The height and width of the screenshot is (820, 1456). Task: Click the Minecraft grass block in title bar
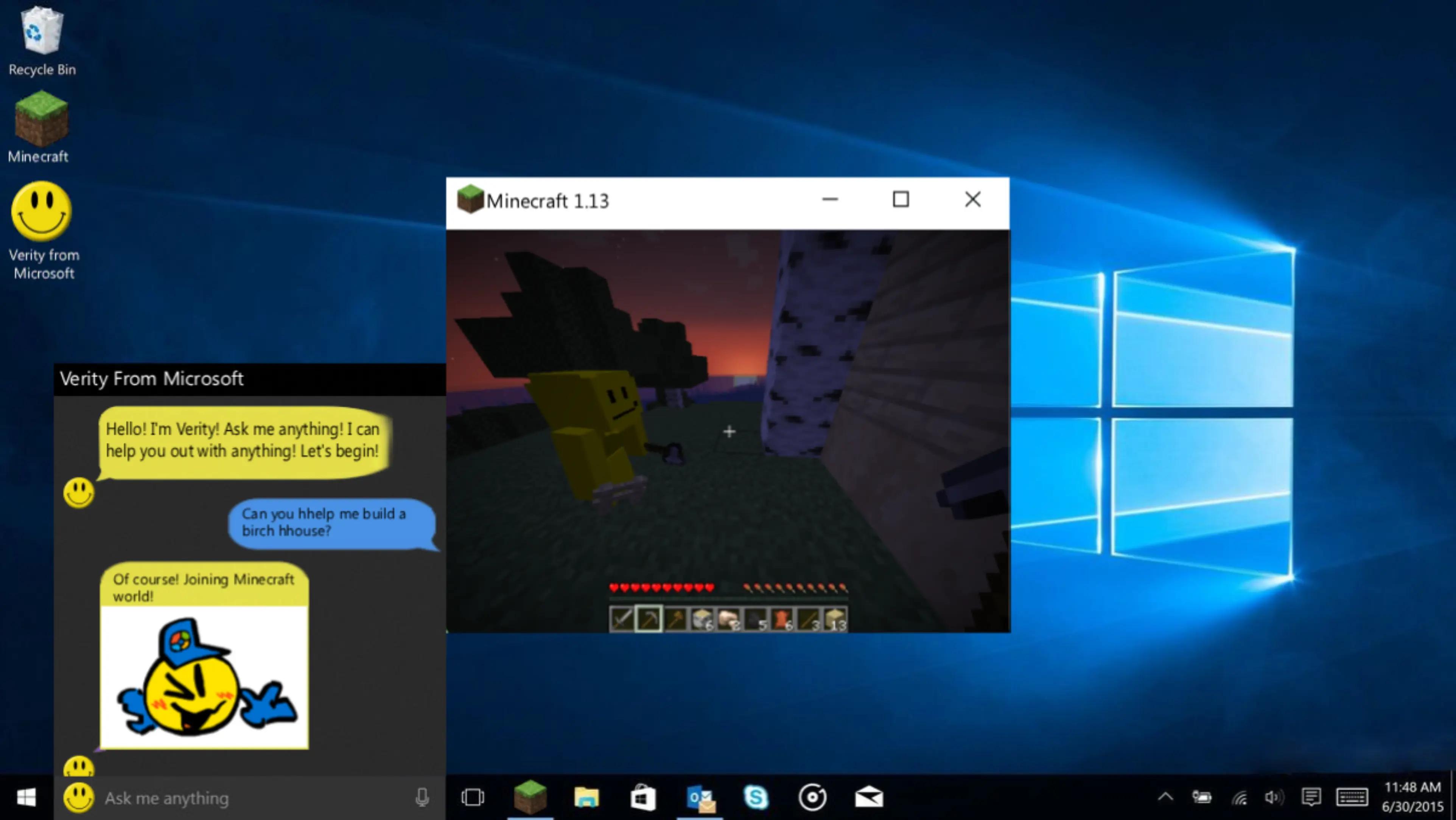tap(470, 199)
